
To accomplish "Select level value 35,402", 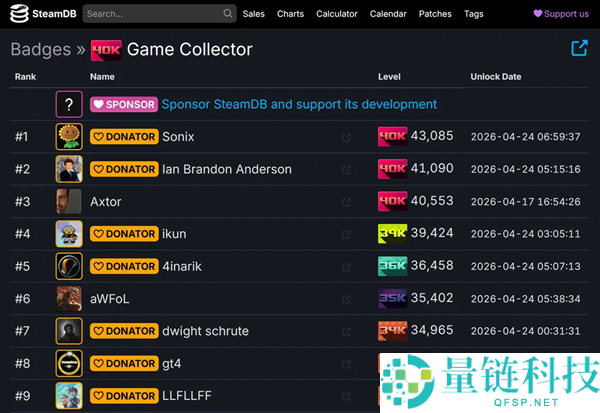I will pyautogui.click(x=432, y=298).
